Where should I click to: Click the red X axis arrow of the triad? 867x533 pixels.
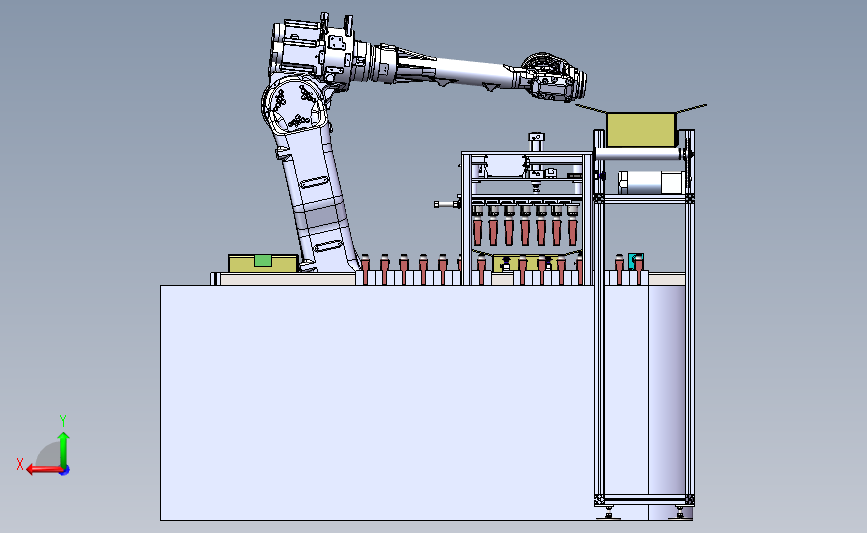[44, 470]
